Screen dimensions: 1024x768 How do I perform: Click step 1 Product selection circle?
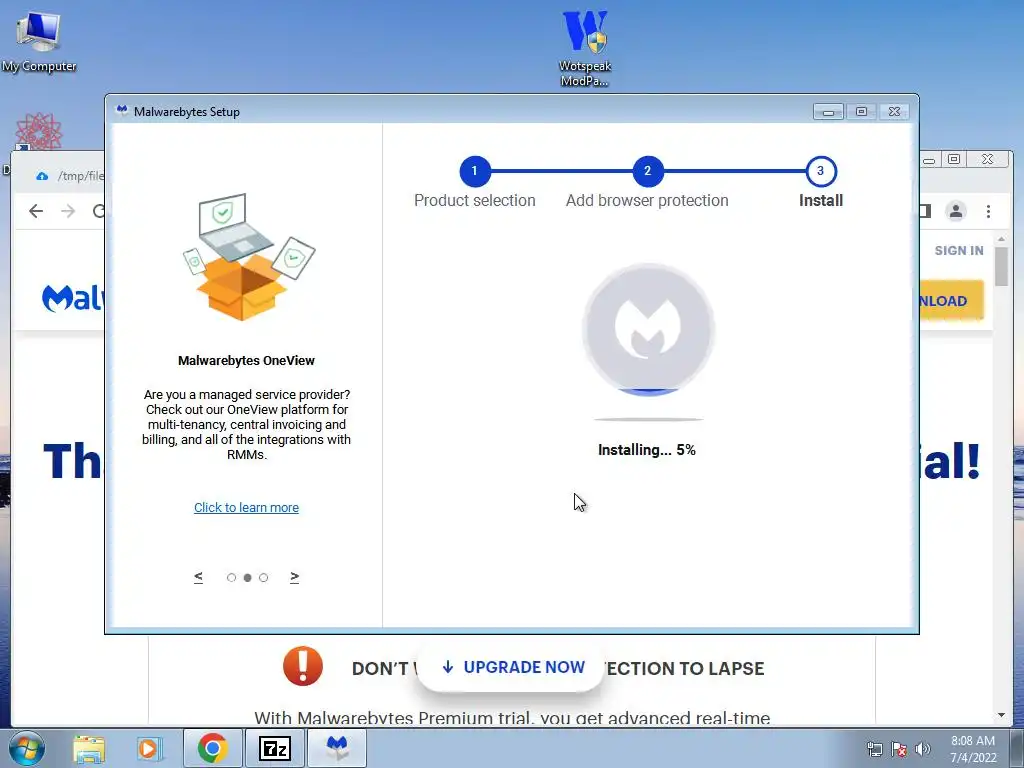[475, 171]
